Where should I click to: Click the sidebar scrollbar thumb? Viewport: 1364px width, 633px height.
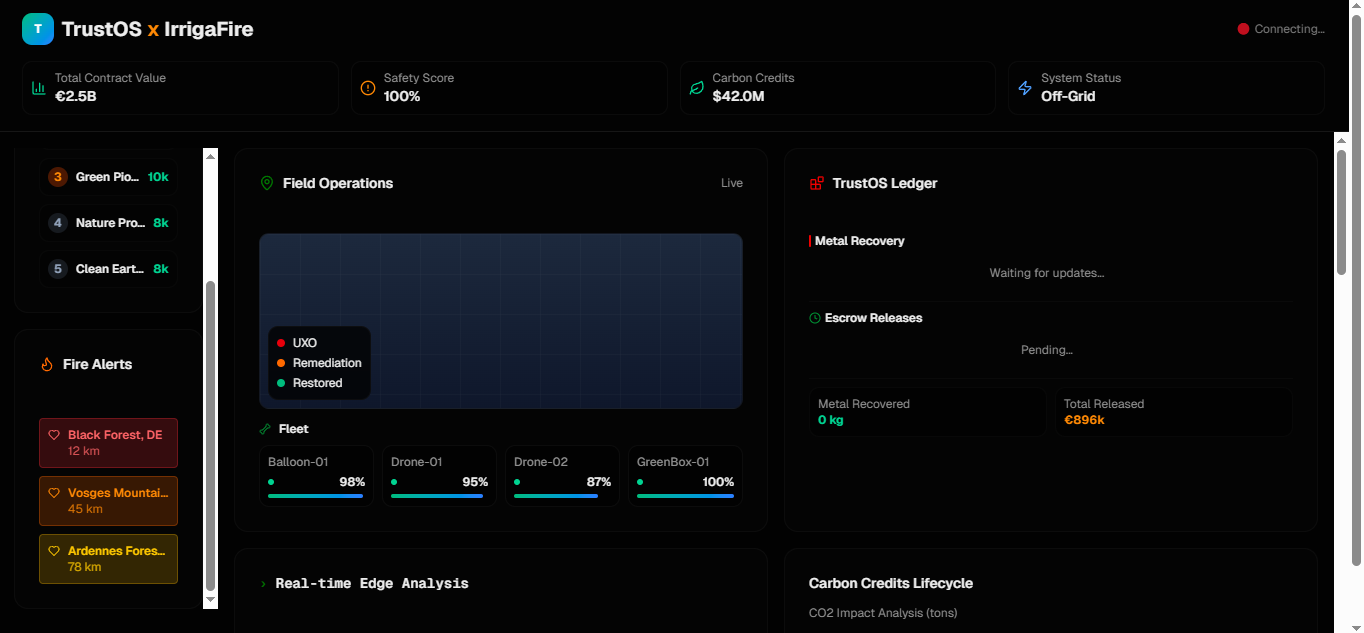pos(210,436)
